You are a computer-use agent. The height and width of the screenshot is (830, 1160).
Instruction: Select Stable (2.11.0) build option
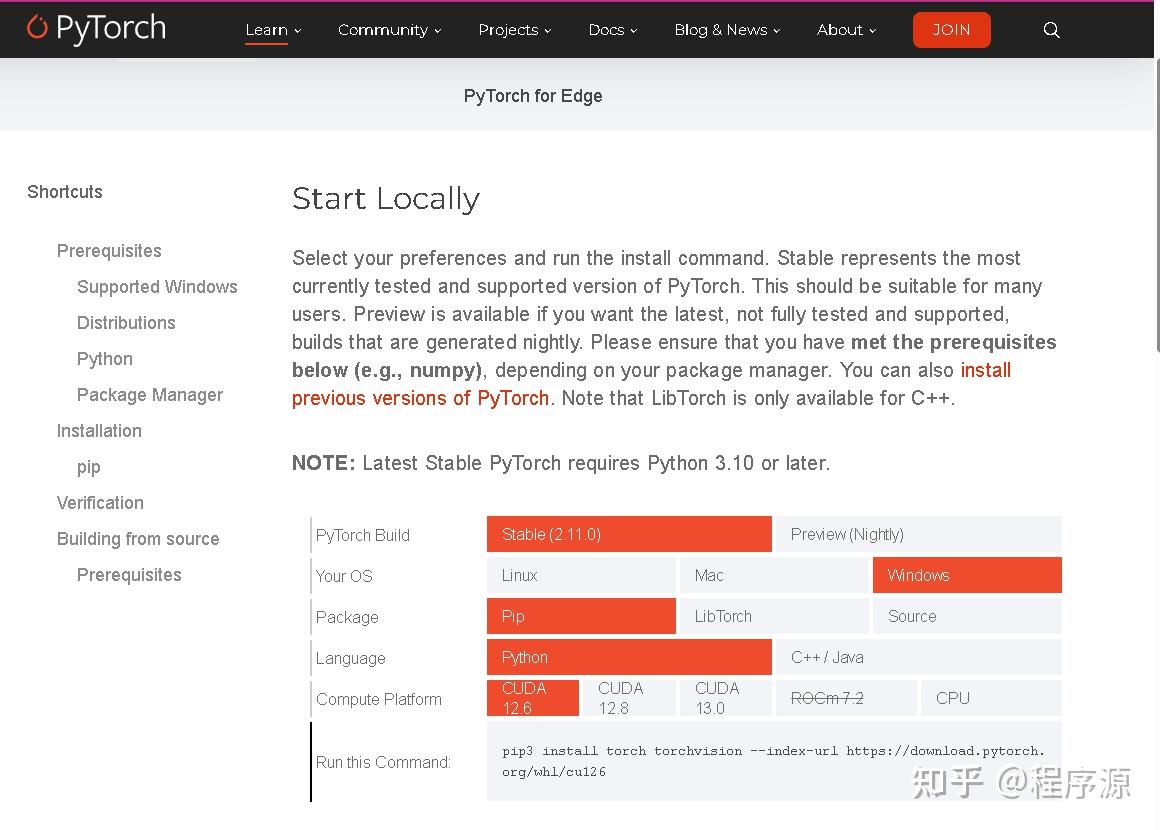(x=629, y=534)
